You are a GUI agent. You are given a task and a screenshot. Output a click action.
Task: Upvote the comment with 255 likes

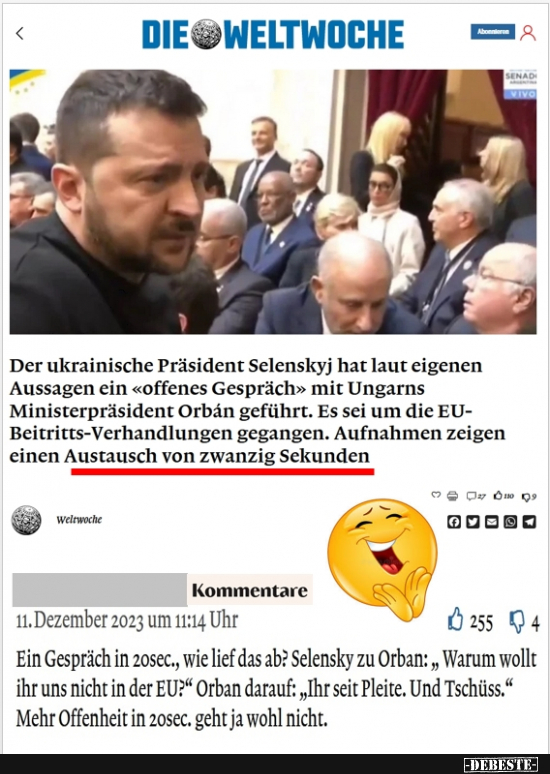(456, 619)
